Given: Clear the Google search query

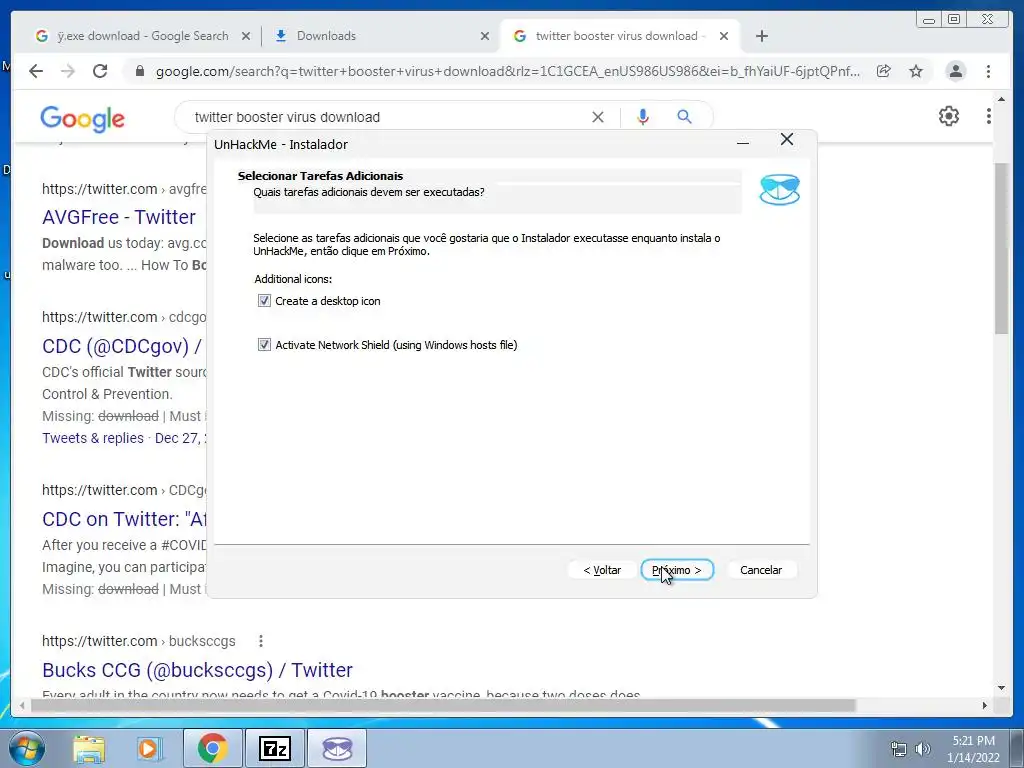Looking at the screenshot, I should [x=598, y=117].
